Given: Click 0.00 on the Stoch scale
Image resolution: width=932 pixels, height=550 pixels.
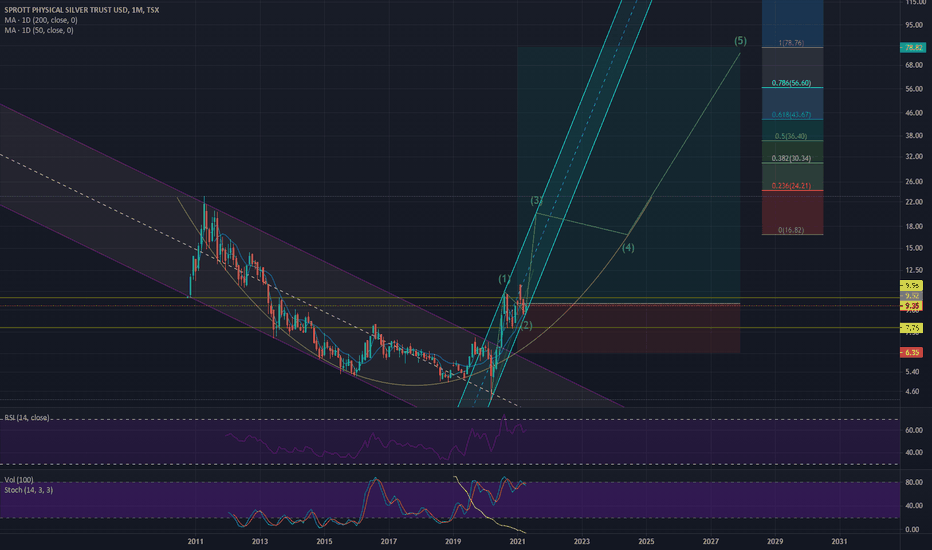Looking at the screenshot, I should (x=914, y=529).
